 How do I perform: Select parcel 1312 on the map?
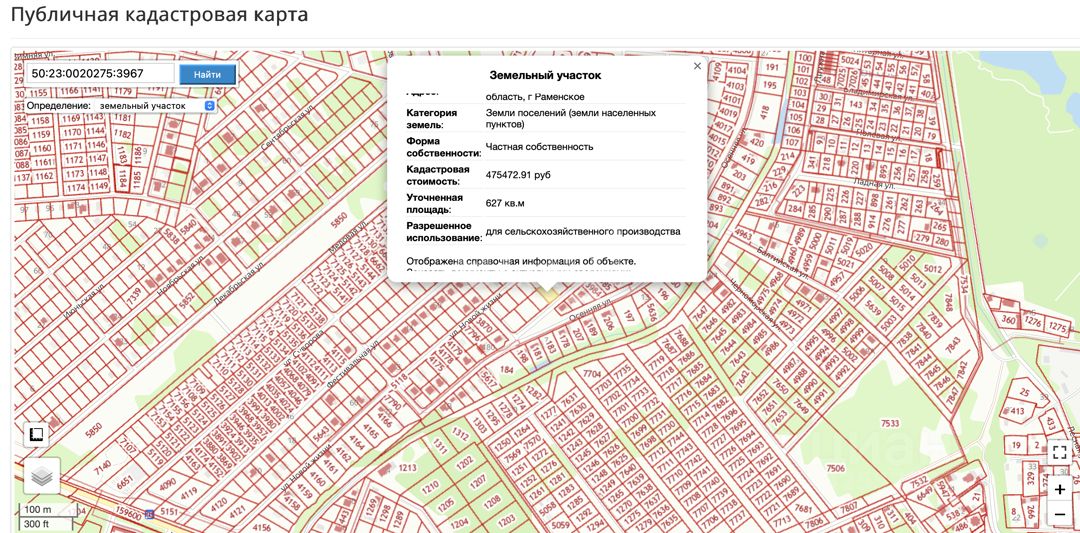(x=460, y=432)
